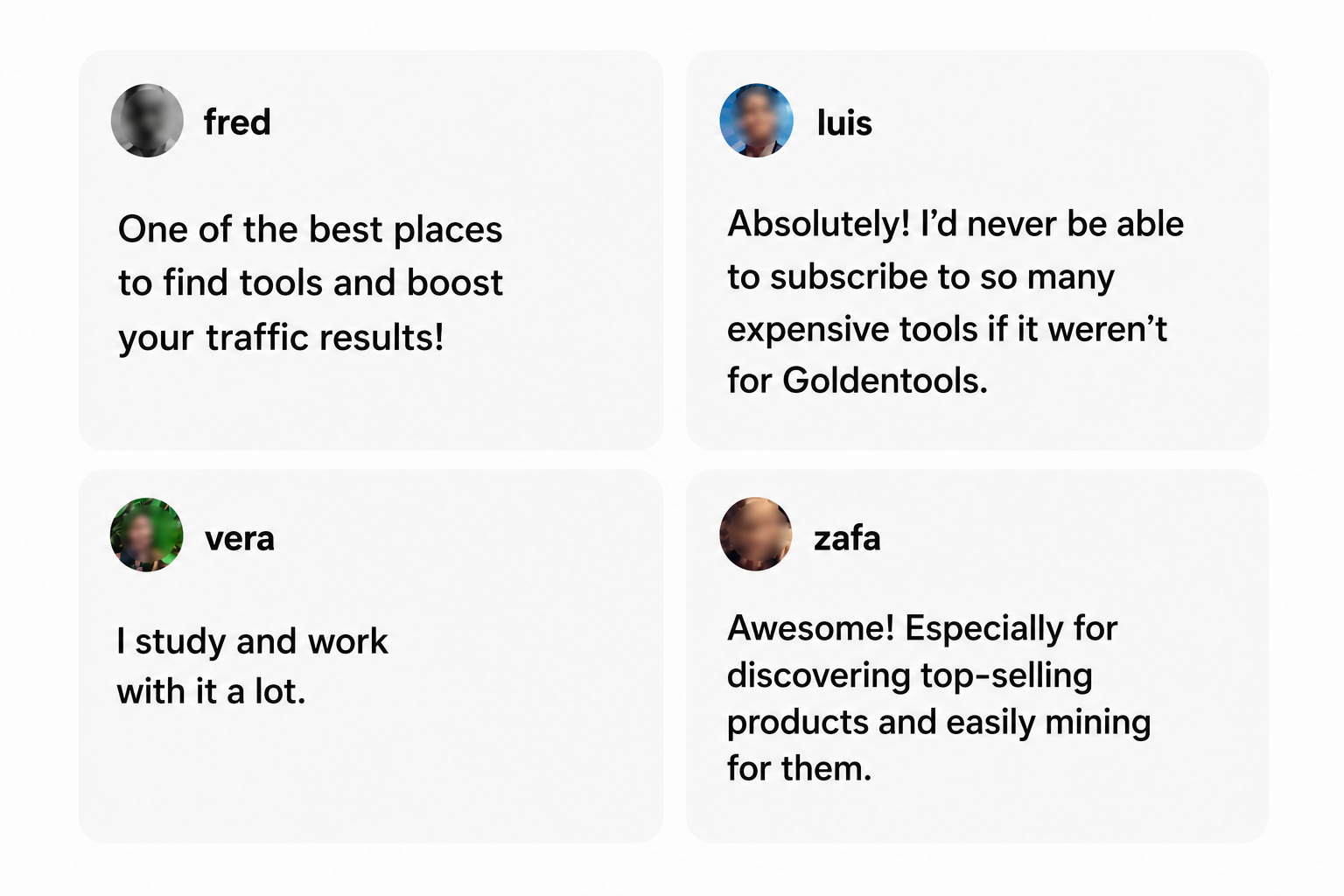Select the username luis
Screen dimensions: 1344x896
pyautogui.click(x=844, y=122)
